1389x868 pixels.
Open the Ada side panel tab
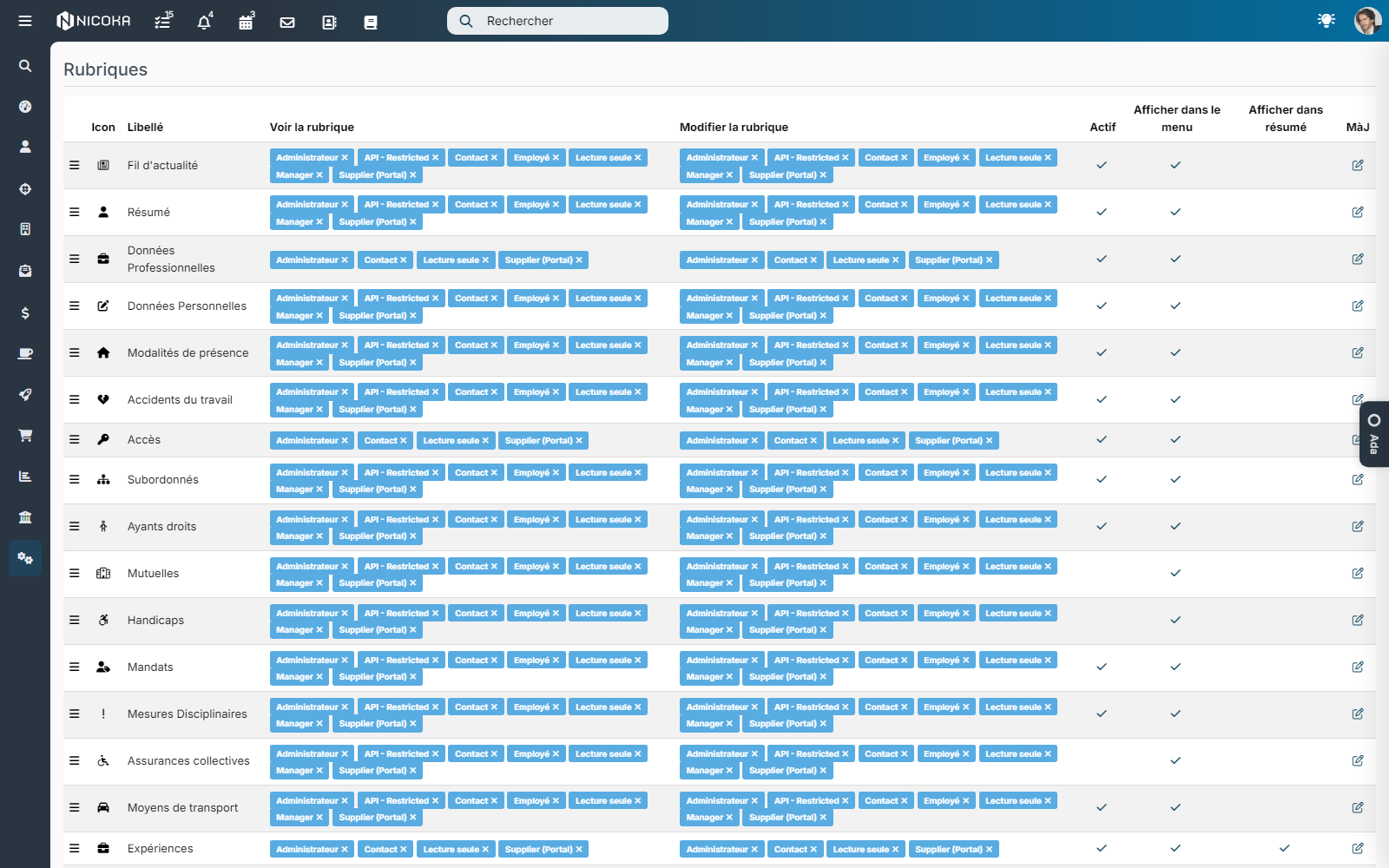(1374, 434)
